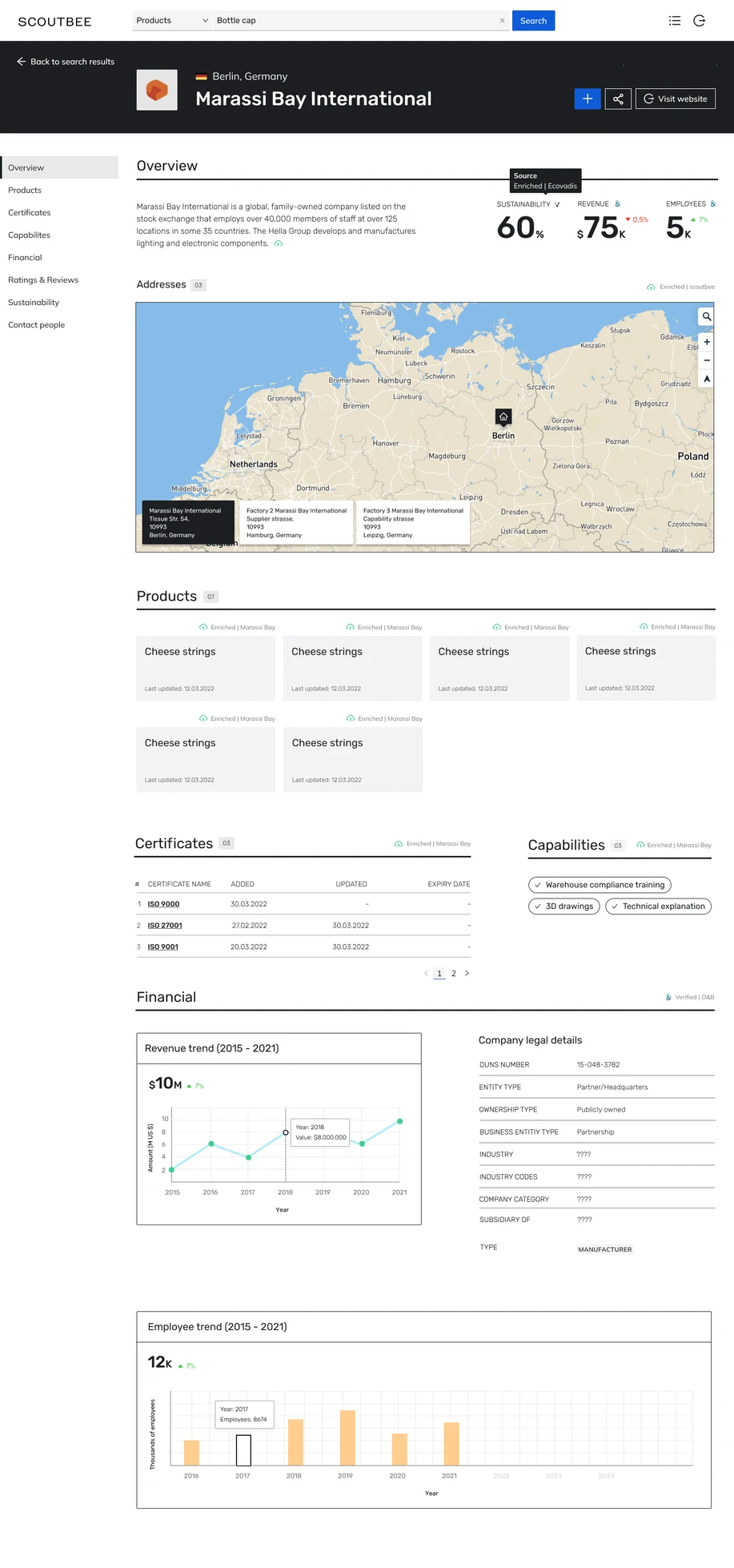Click the blue Search button
The width and height of the screenshot is (734, 1568).
click(x=533, y=21)
